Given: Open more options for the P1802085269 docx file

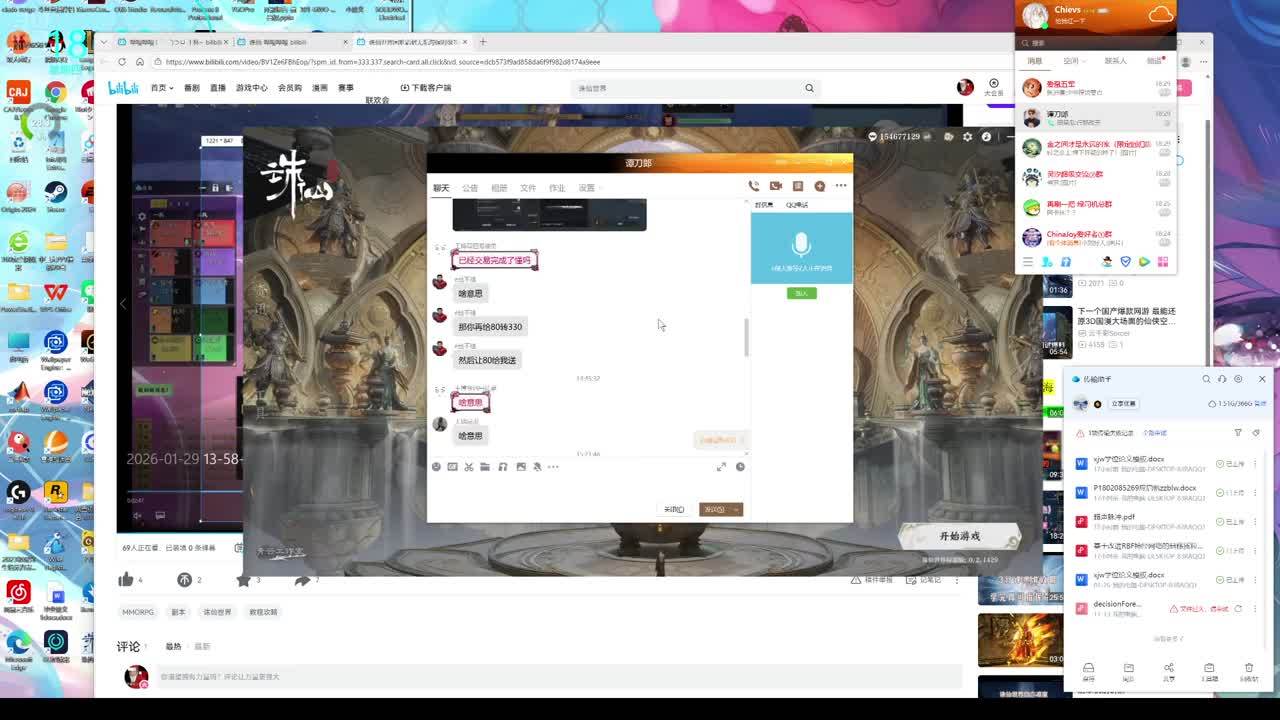Looking at the screenshot, I should [1254, 493].
